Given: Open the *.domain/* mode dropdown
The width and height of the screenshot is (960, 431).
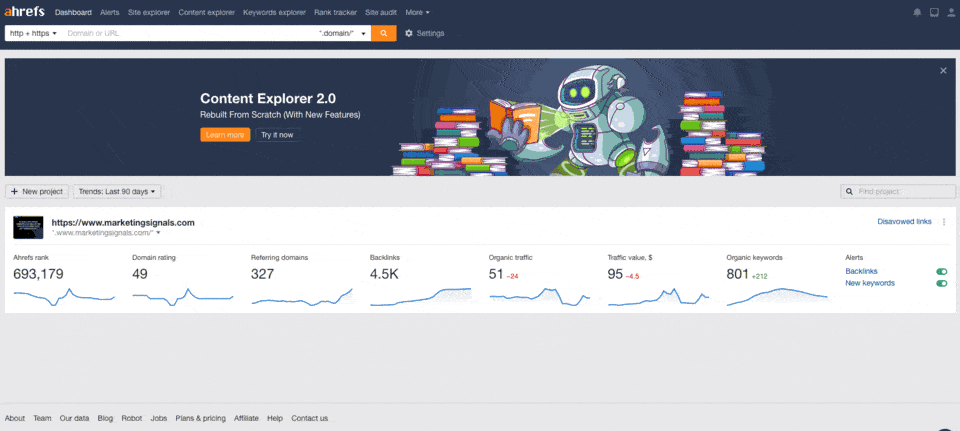Looking at the screenshot, I should point(343,33).
